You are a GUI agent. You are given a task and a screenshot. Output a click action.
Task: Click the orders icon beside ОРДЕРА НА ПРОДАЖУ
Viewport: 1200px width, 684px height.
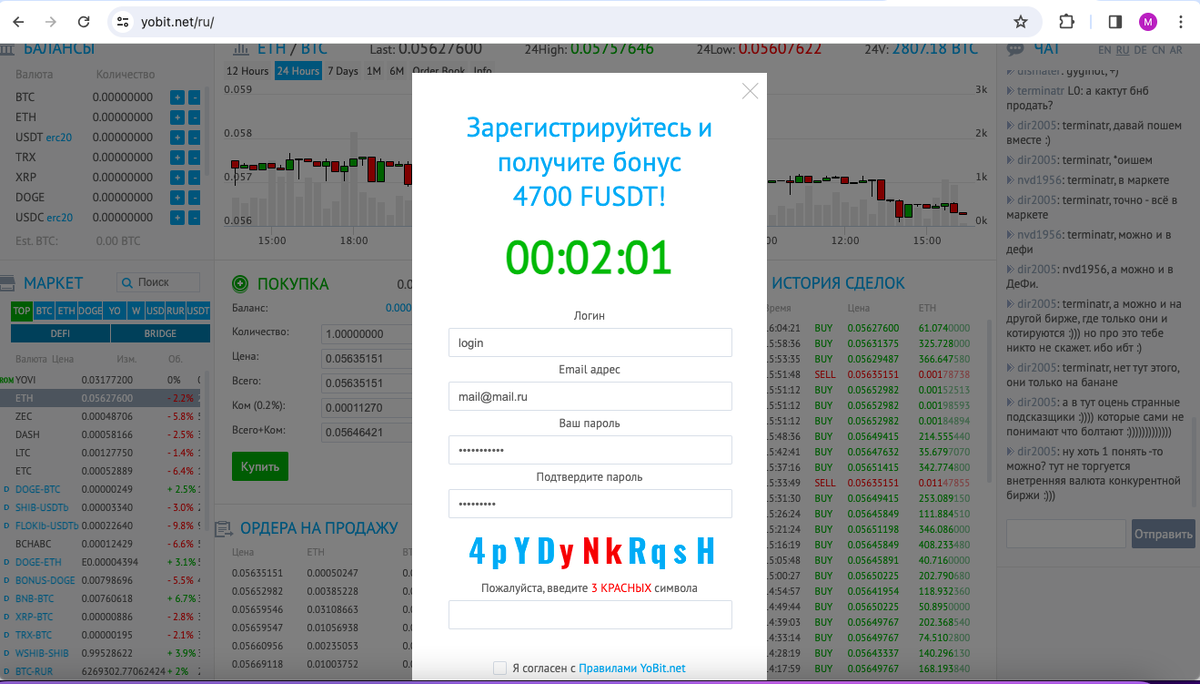click(223, 528)
